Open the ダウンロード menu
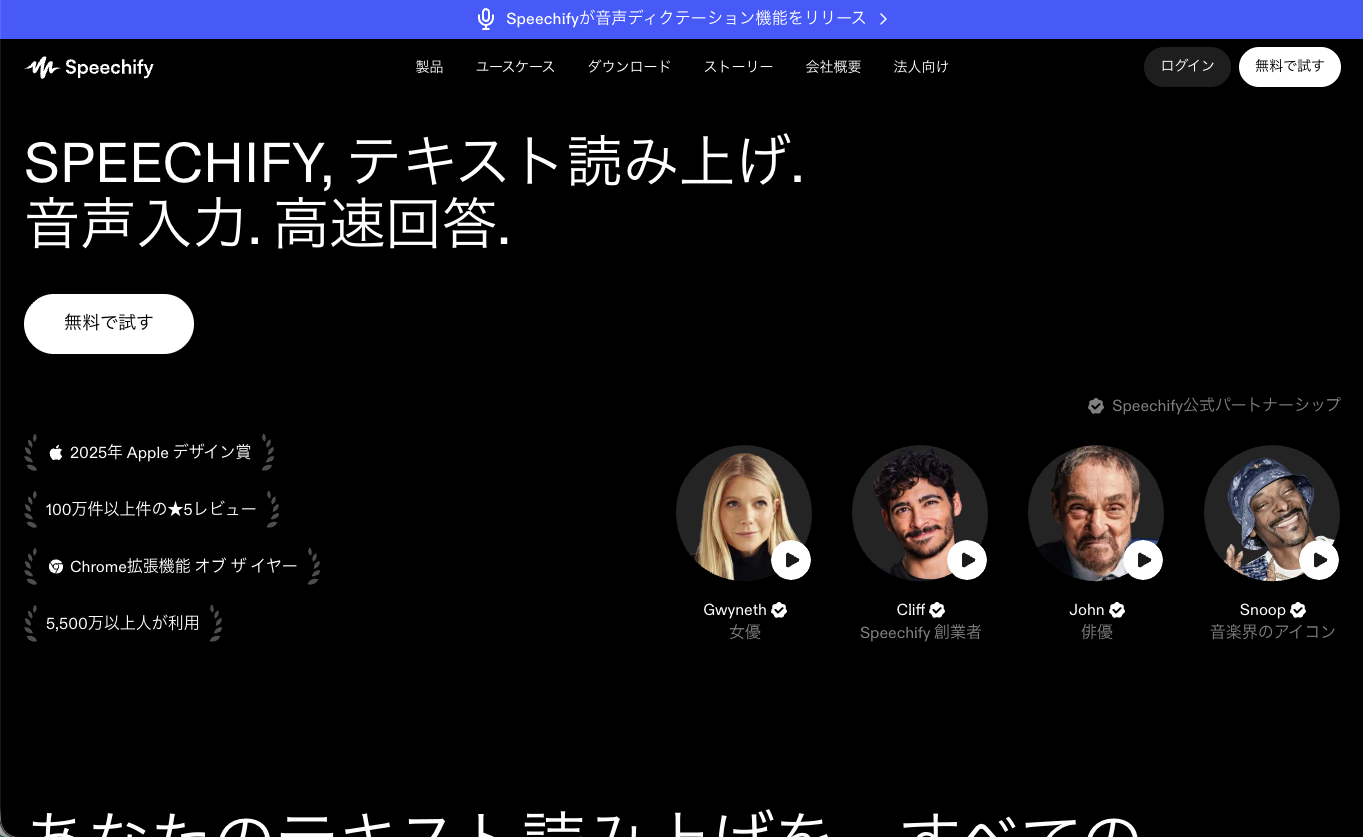This screenshot has height=837, width=1363. coord(629,67)
